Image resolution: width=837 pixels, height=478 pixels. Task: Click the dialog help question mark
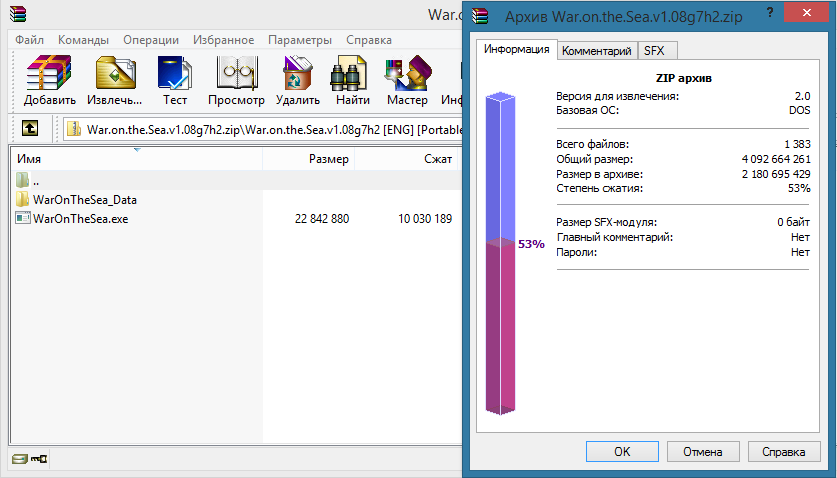pos(770,12)
